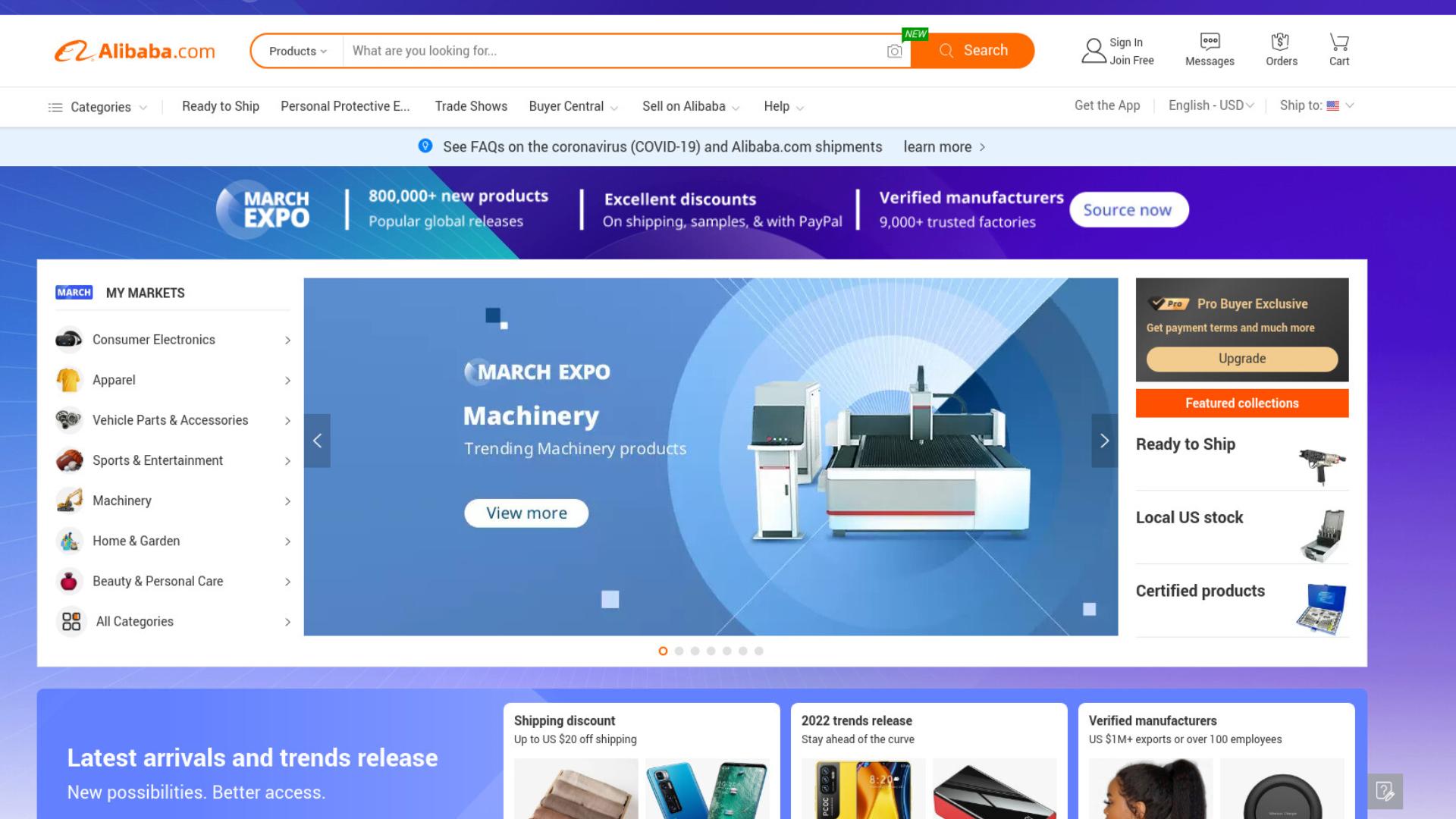Expand All Categories chevron arrow
Image resolution: width=1456 pixels, height=819 pixels.
point(287,622)
